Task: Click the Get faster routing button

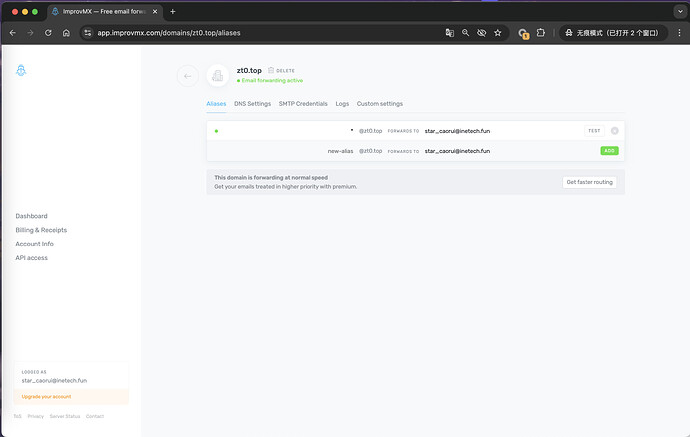Action: click(590, 182)
